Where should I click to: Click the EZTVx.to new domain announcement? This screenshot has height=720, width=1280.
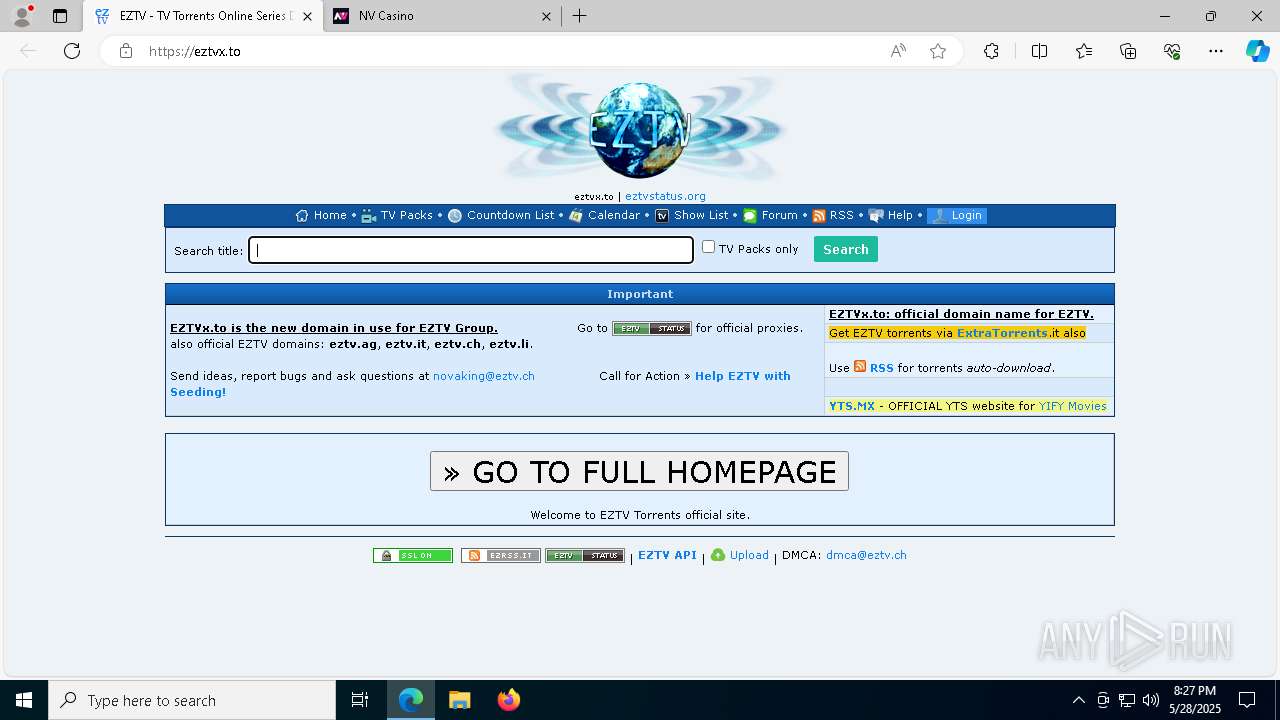click(334, 328)
